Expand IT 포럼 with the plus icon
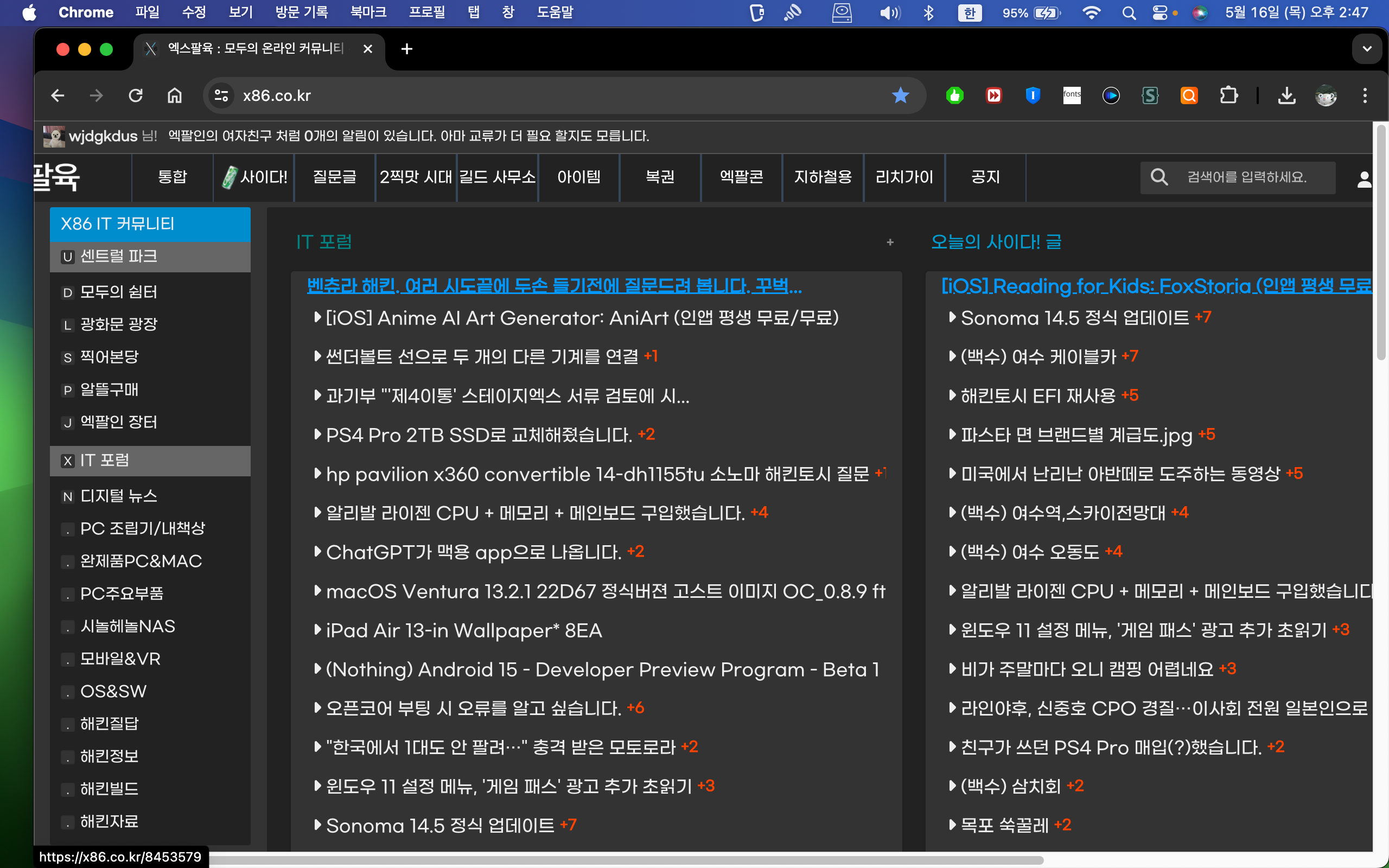The width and height of the screenshot is (1389, 868). (x=890, y=242)
